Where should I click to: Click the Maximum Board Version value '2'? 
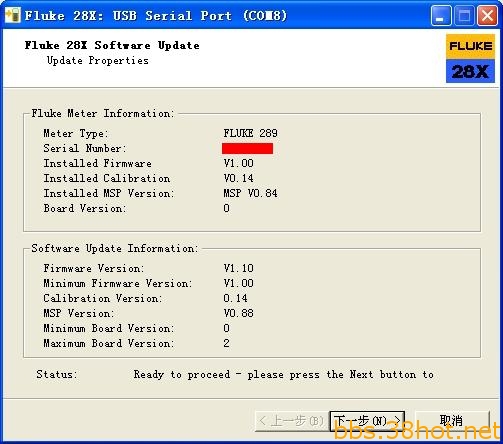pos(226,343)
